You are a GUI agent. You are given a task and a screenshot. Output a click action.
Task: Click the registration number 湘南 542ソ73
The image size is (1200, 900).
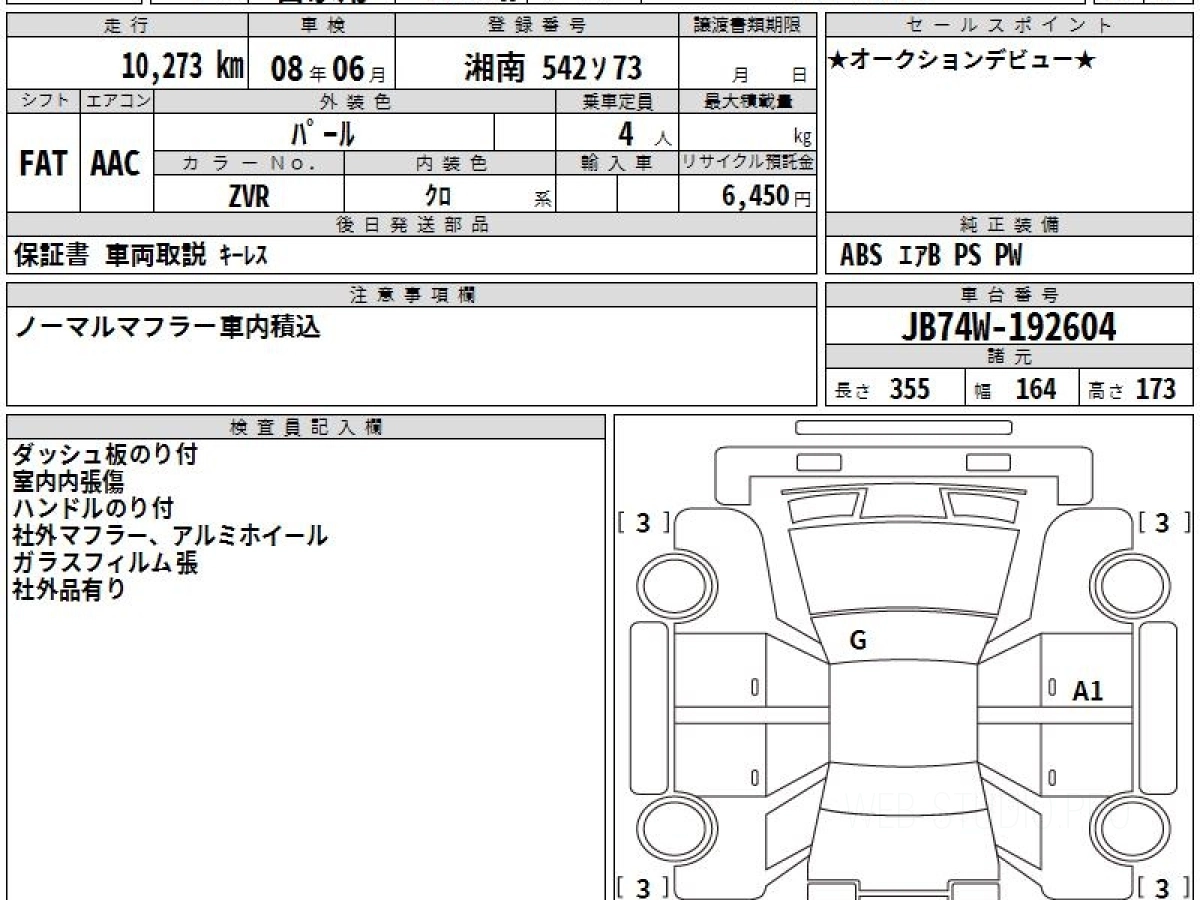[552, 68]
